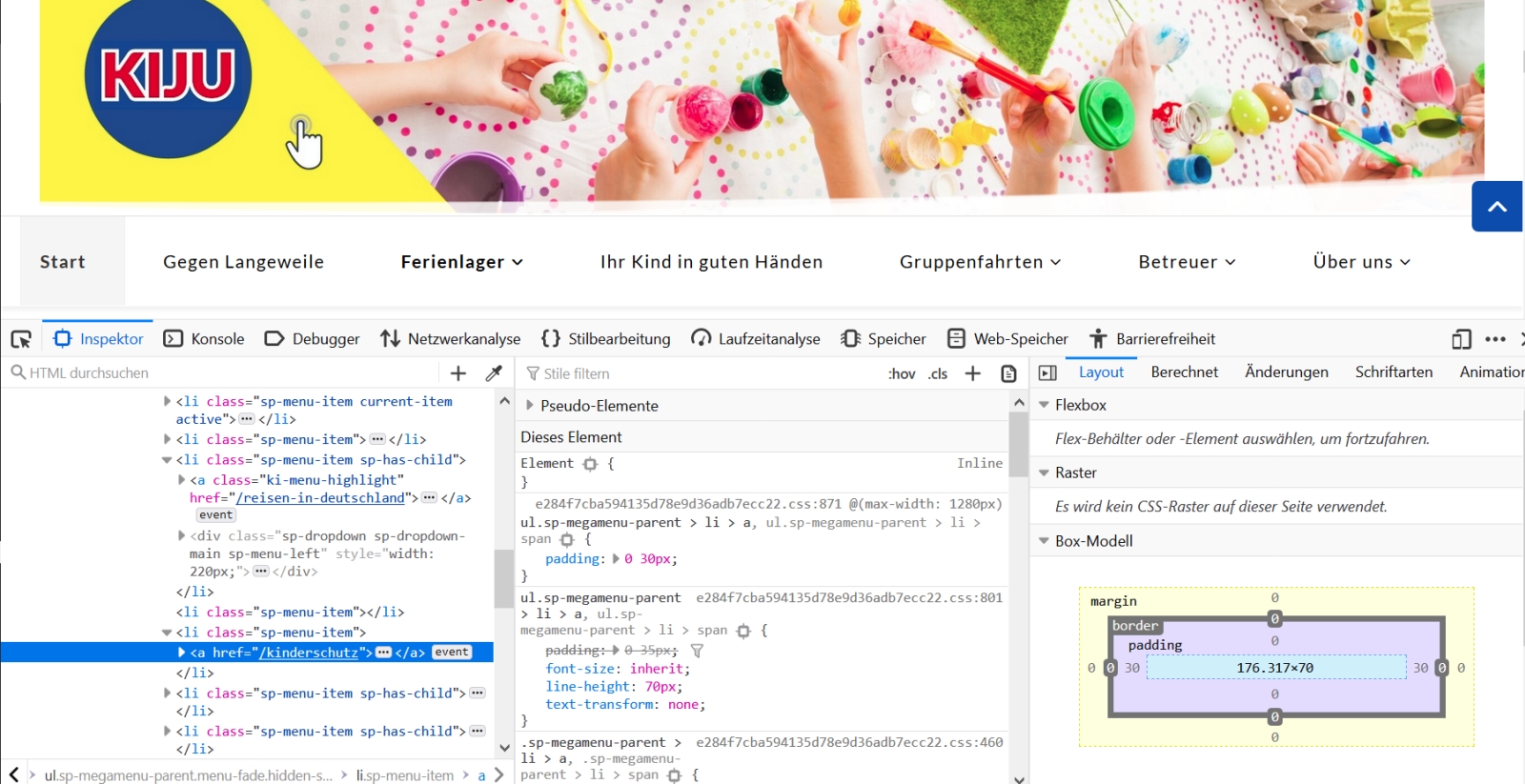Toggle print media simulation icon

(1008, 373)
